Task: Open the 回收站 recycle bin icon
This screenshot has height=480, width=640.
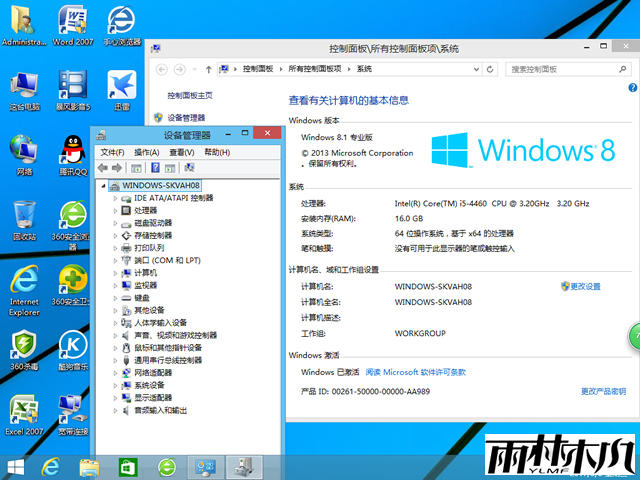Action: point(24,217)
